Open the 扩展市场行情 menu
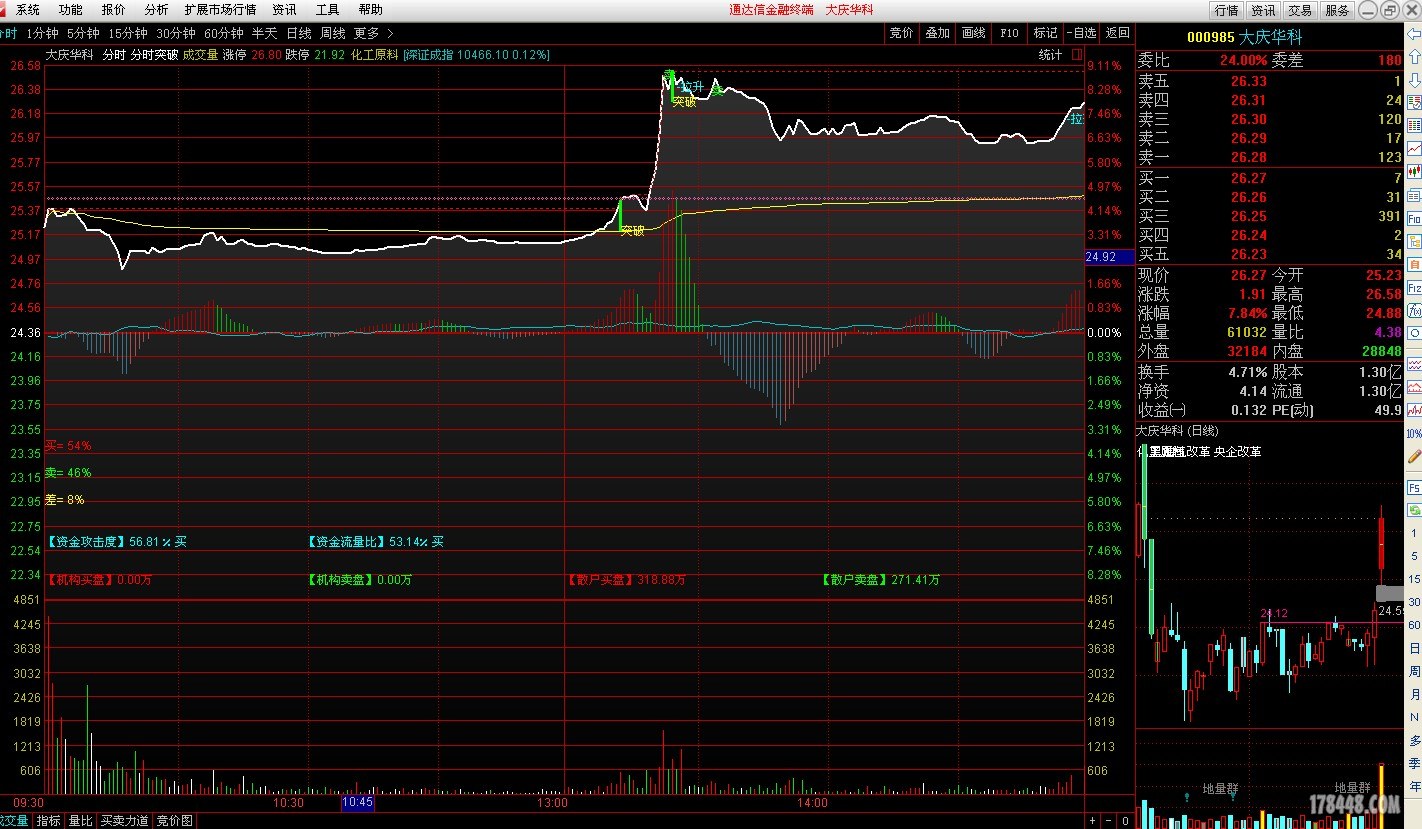This screenshot has width=1422, height=829. click(x=220, y=9)
